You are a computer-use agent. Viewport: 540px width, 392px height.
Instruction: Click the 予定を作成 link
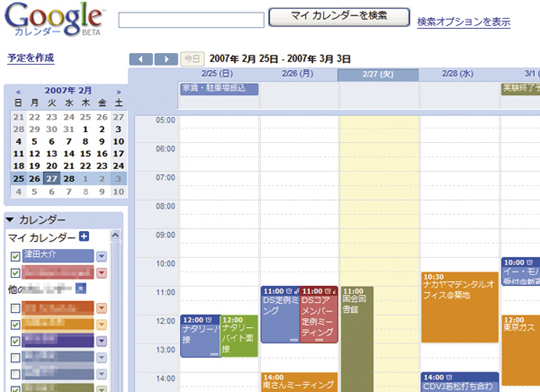coord(31,58)
